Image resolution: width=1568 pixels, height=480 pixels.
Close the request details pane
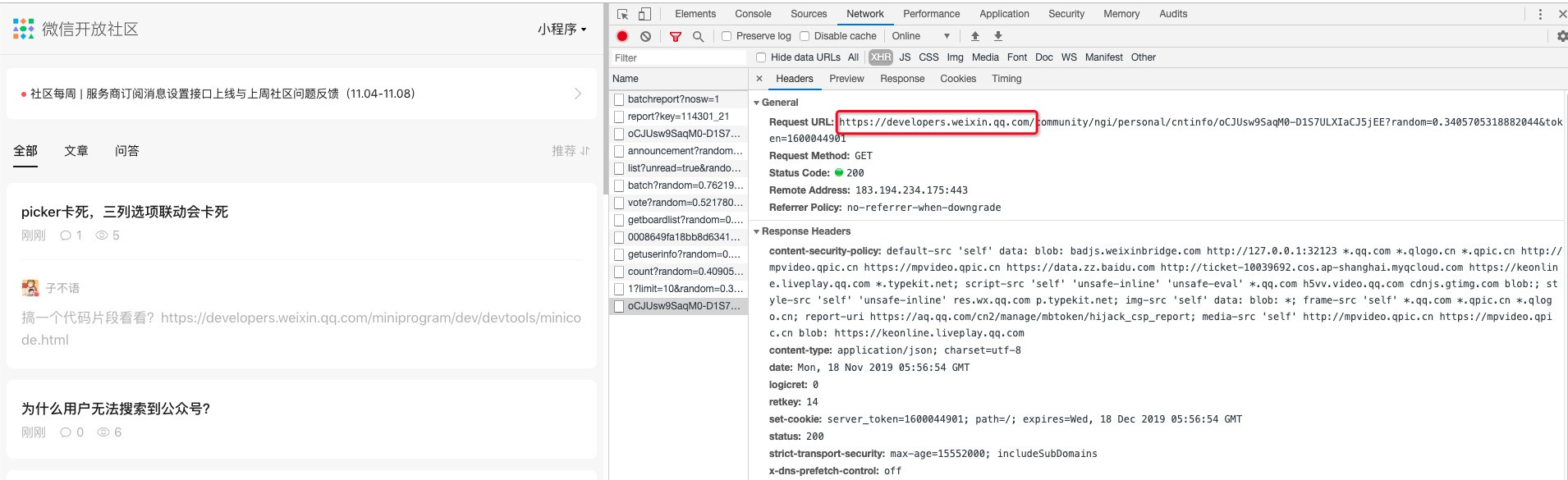point(759,79)
